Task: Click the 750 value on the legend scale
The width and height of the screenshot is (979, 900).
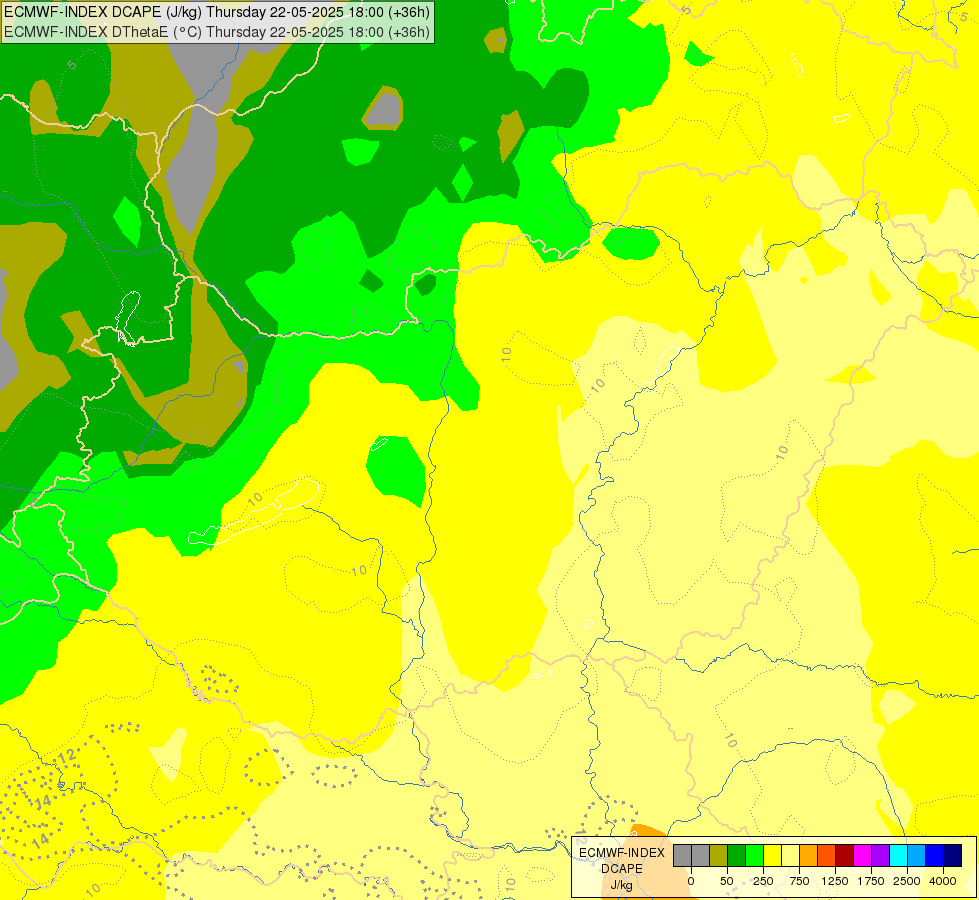Action: pos(799,881)
